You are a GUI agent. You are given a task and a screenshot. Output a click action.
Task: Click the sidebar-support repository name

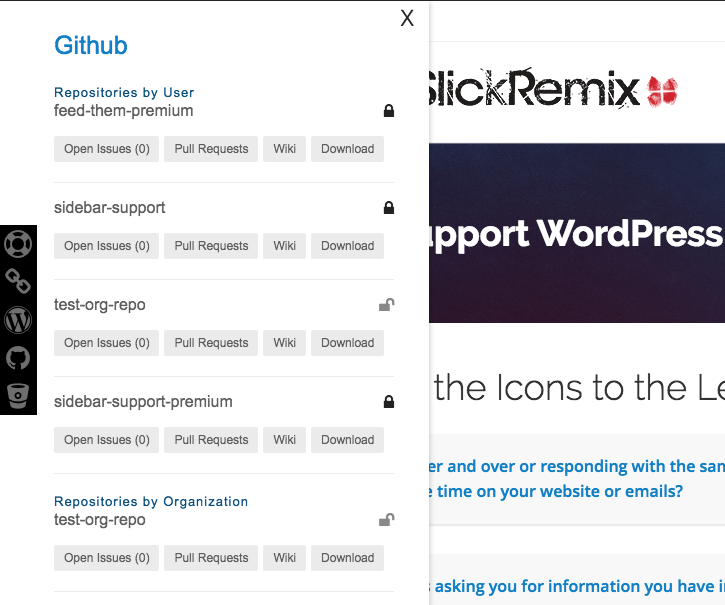click(110, 208)
